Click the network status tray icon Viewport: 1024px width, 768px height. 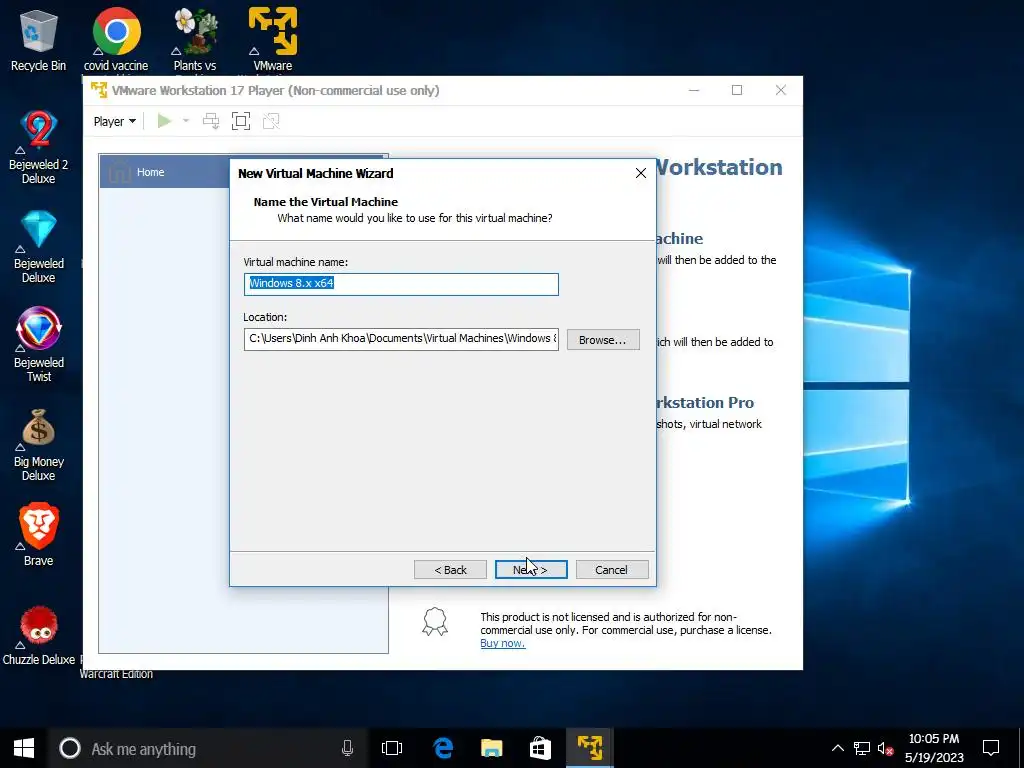(x=862, y=748)
